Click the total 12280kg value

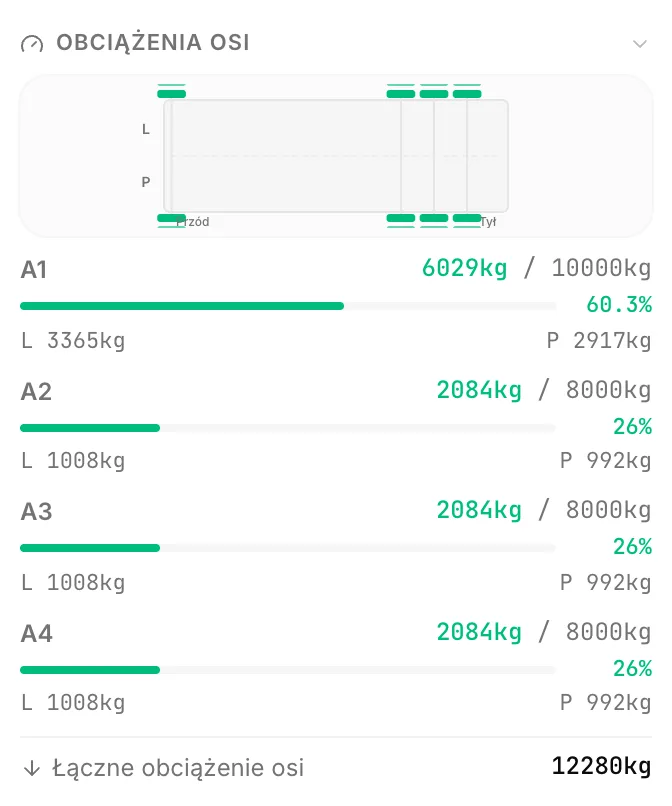pyautogui.click(x=602, y=766)
